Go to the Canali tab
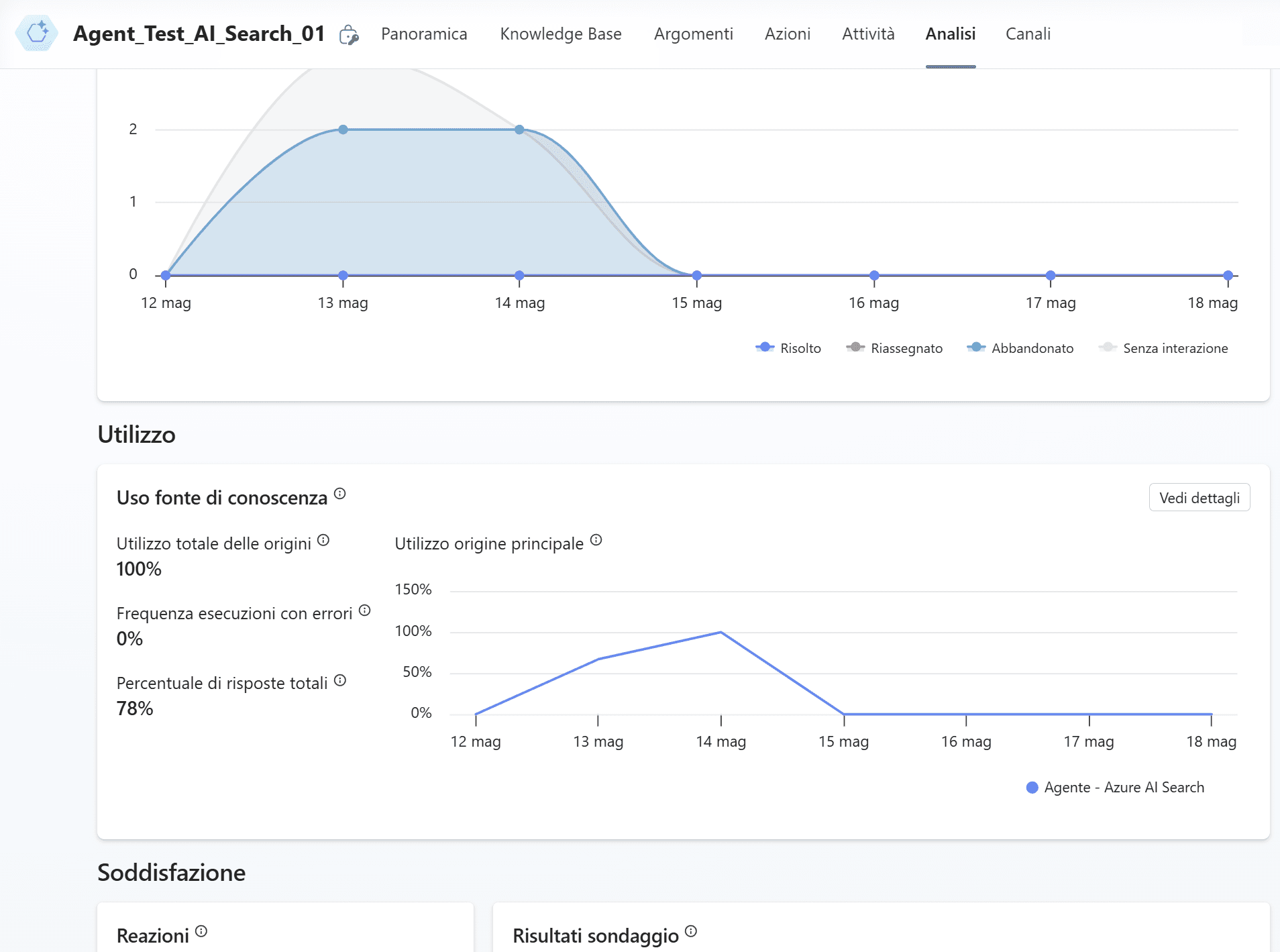This screenshot has height=952, width=1280. (x=1028, y=34)
